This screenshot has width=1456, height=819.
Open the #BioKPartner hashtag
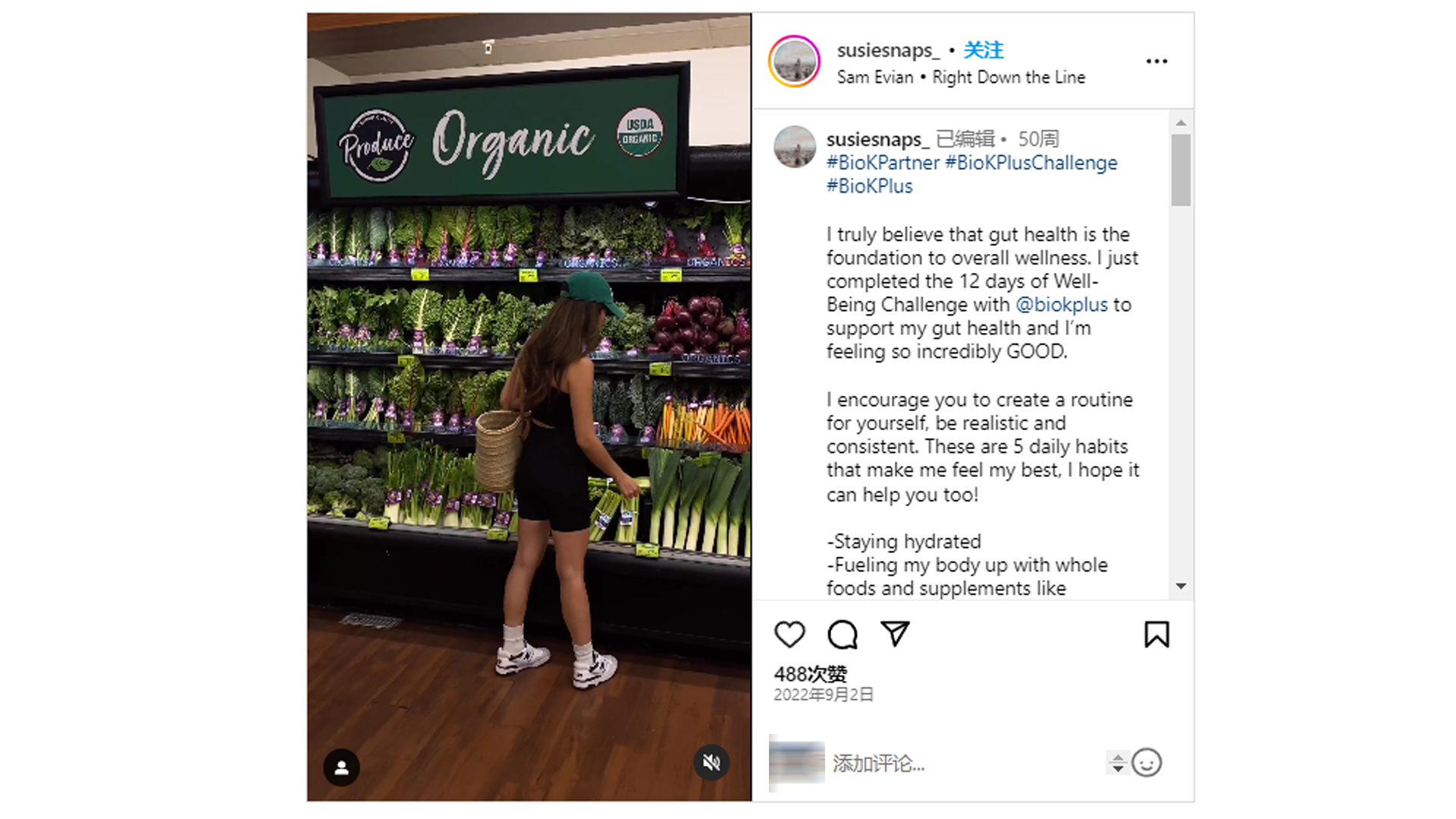pos(883,163)
